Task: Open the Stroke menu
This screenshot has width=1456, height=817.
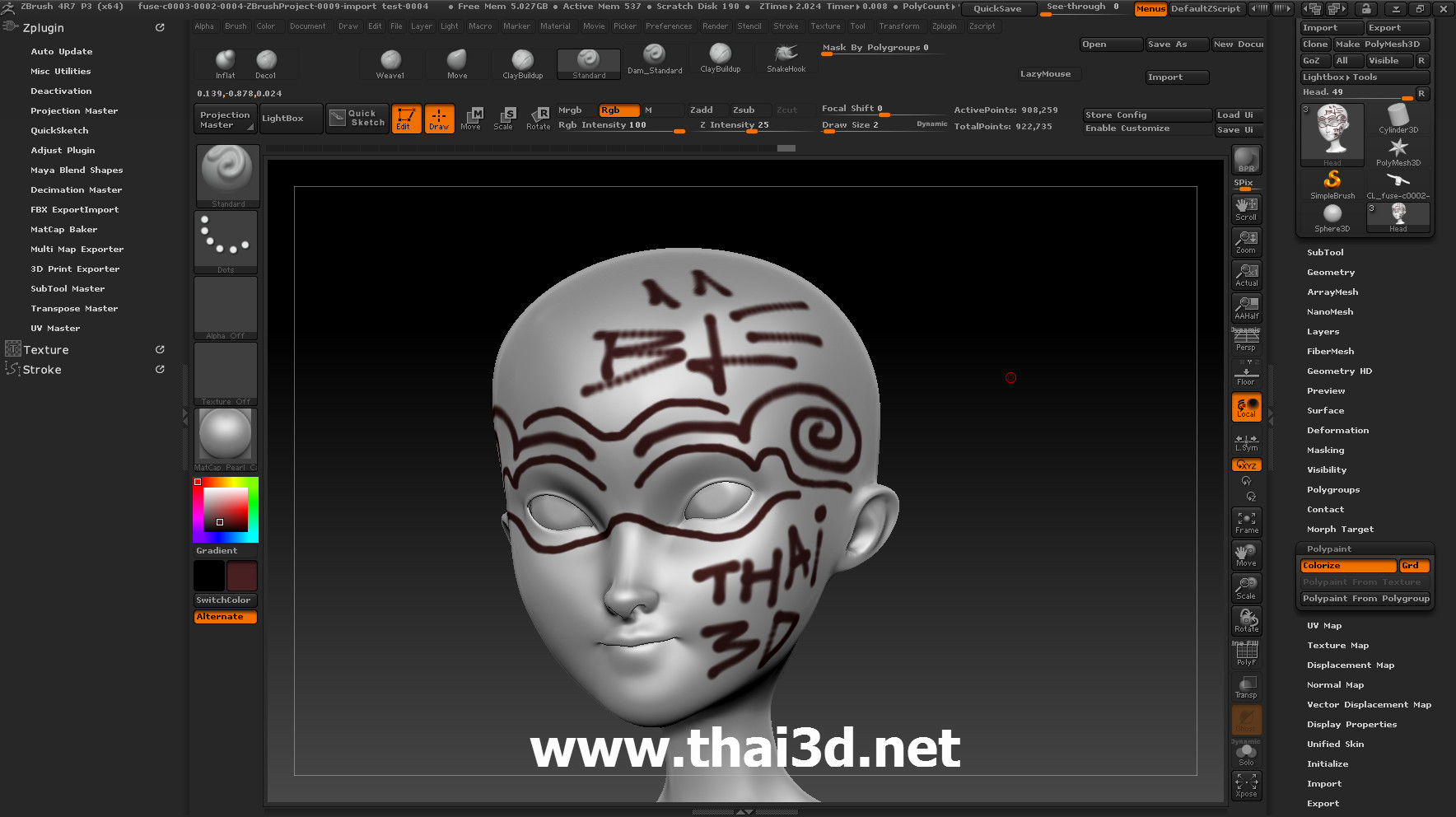Action: [x=786, y=26]
